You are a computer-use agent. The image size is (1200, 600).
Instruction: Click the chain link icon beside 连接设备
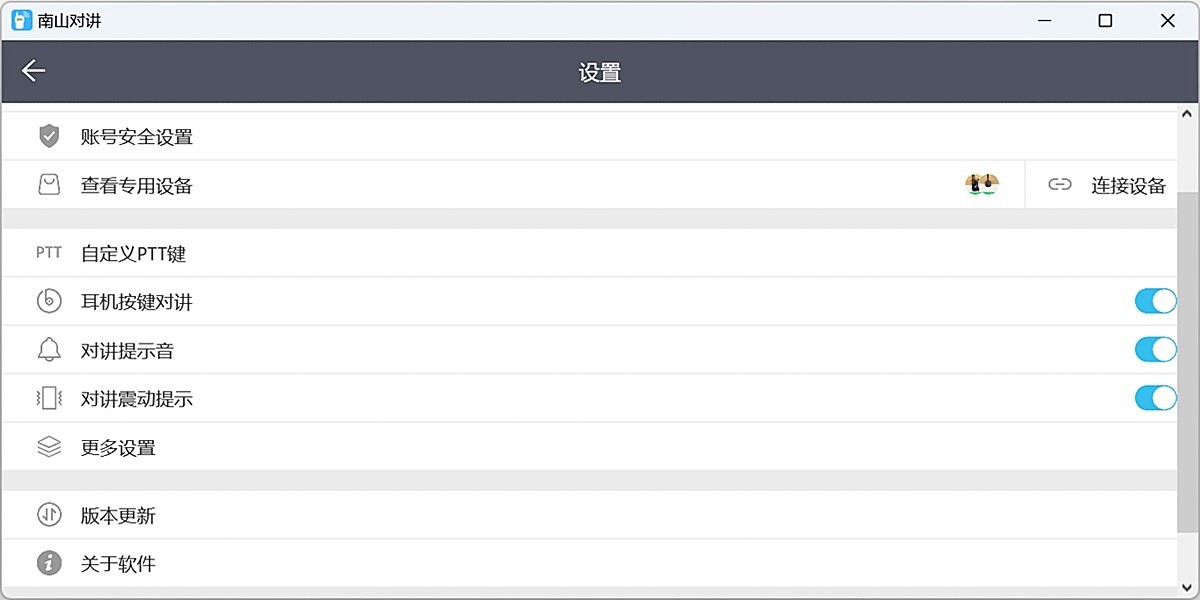(x=1060, y=185)
